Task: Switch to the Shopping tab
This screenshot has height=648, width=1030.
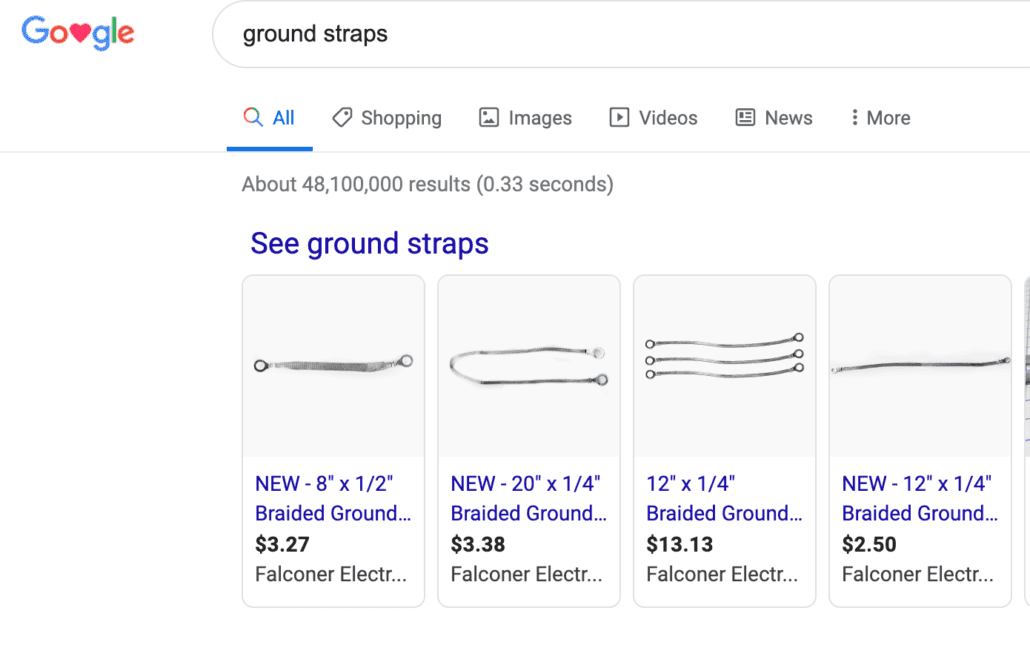Action: pos(399,117)
